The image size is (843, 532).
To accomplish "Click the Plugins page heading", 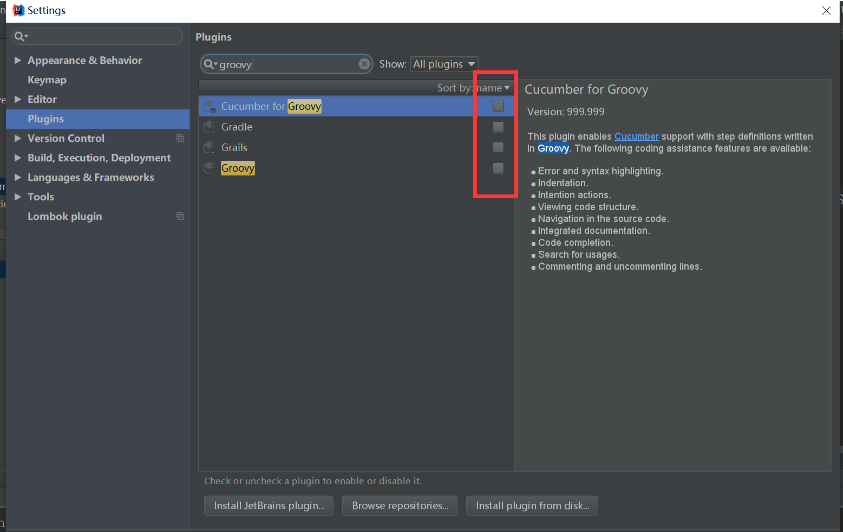I will coord(213,37).
